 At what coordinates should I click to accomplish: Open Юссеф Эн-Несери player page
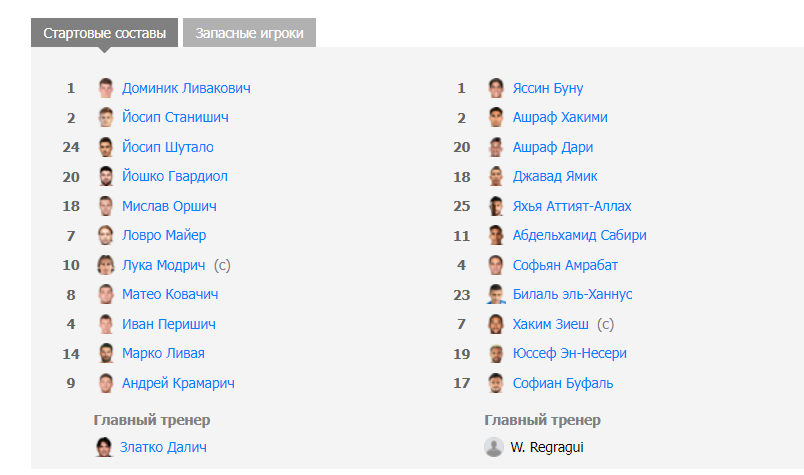[570, 353]
